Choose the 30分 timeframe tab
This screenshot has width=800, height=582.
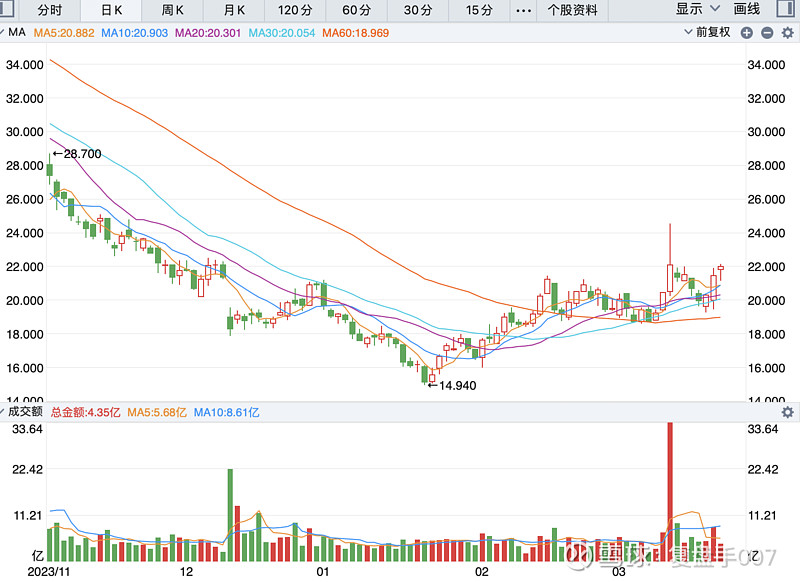click(x=418, y=10)
